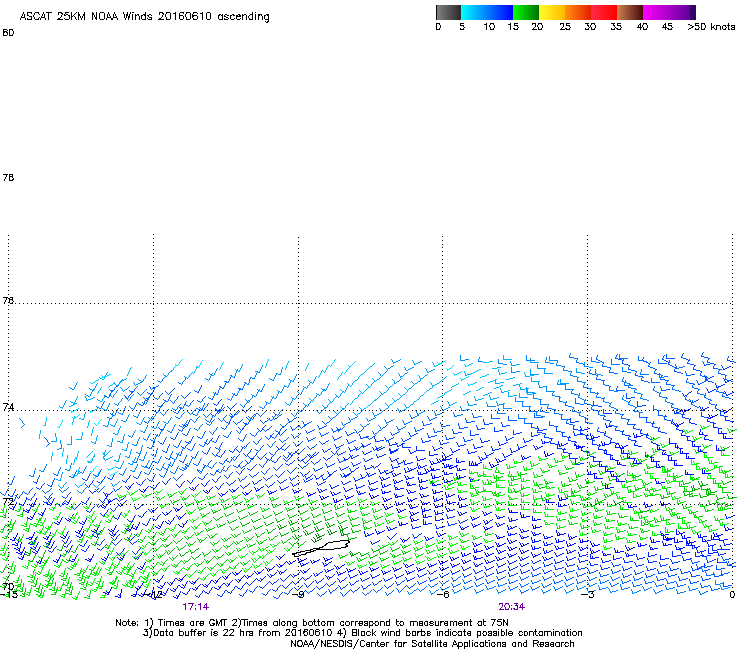Select the chart title 'ASCAT 25KM NOAA Winds 20160610 ascending'

144,17
